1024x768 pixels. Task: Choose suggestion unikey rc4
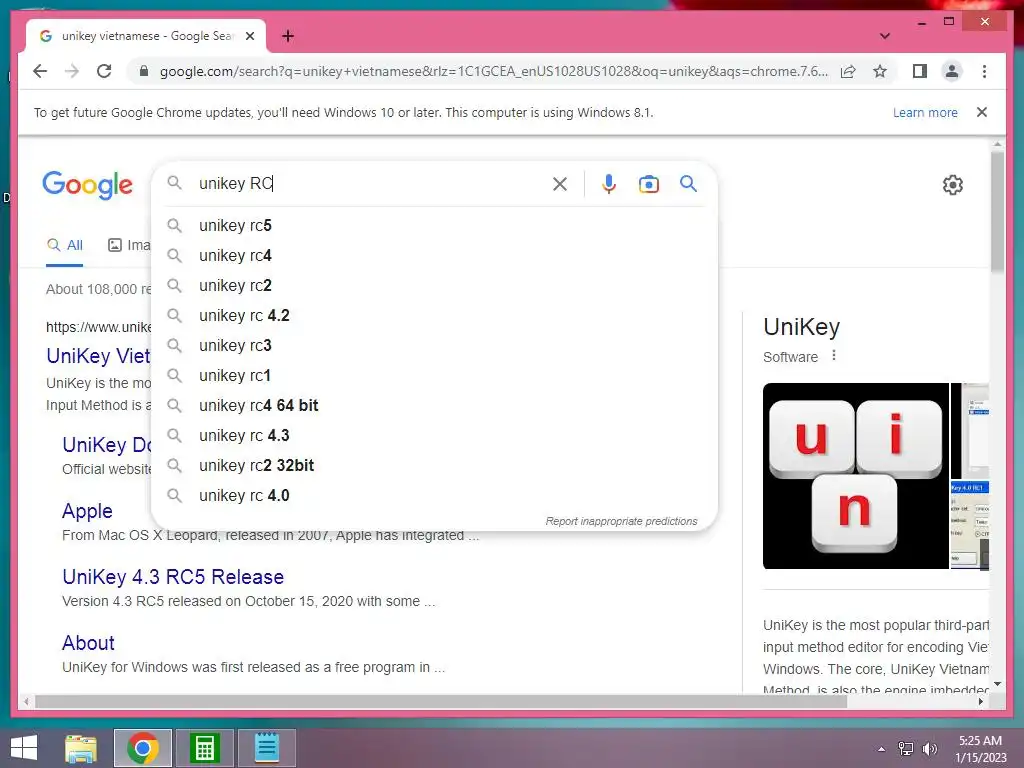(x=434, y=255)
